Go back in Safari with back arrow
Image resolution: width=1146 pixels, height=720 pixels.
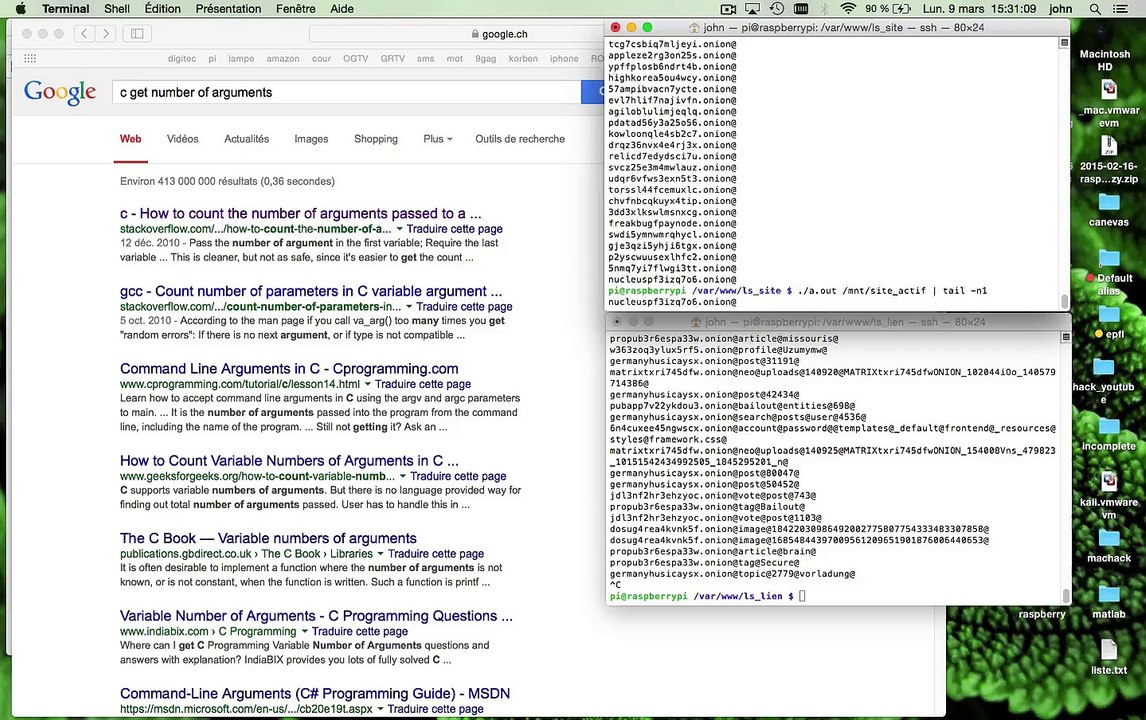(x=85, y=34)
